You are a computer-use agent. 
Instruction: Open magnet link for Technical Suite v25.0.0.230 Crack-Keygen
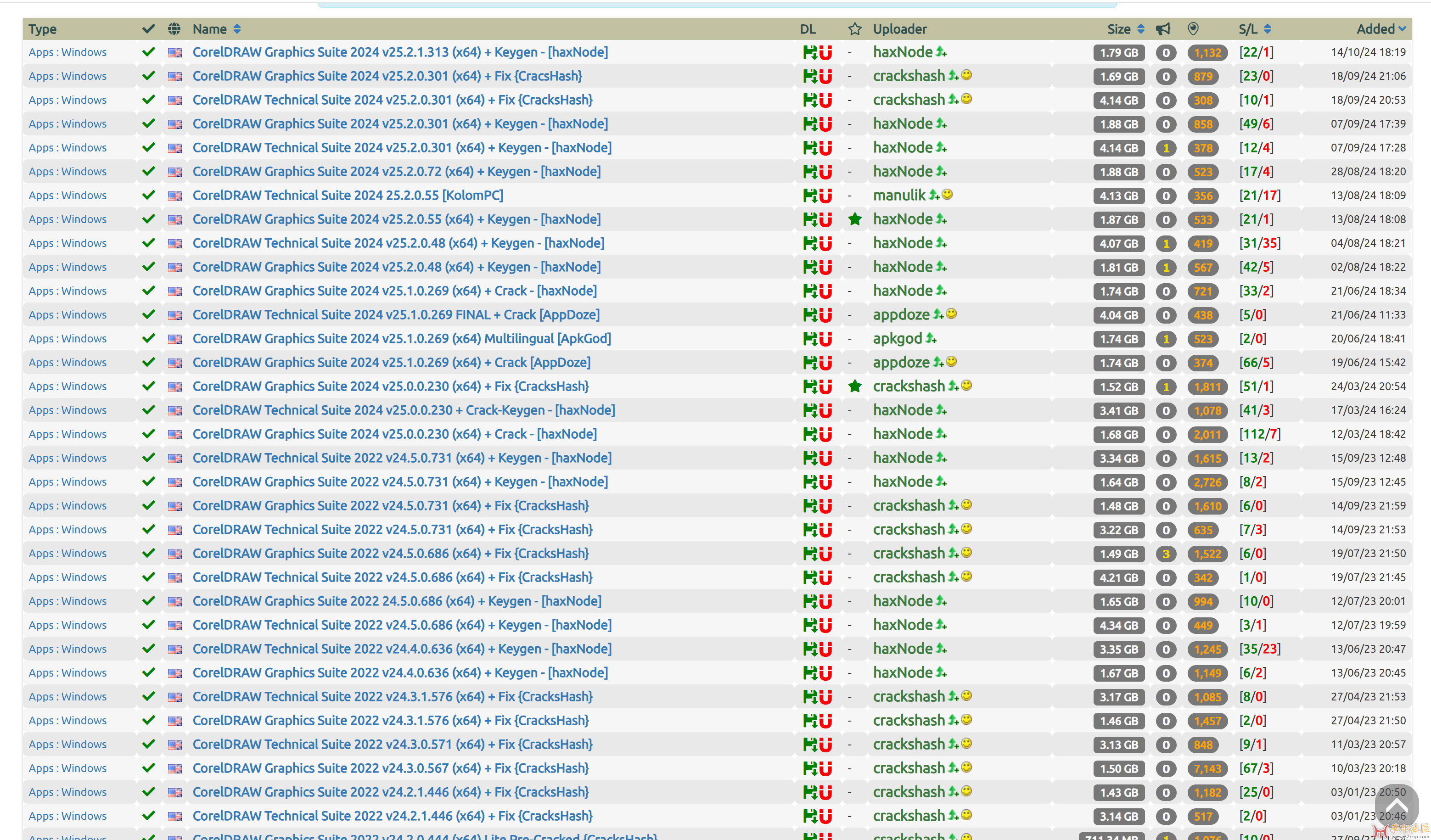click(x=825, y=411)
